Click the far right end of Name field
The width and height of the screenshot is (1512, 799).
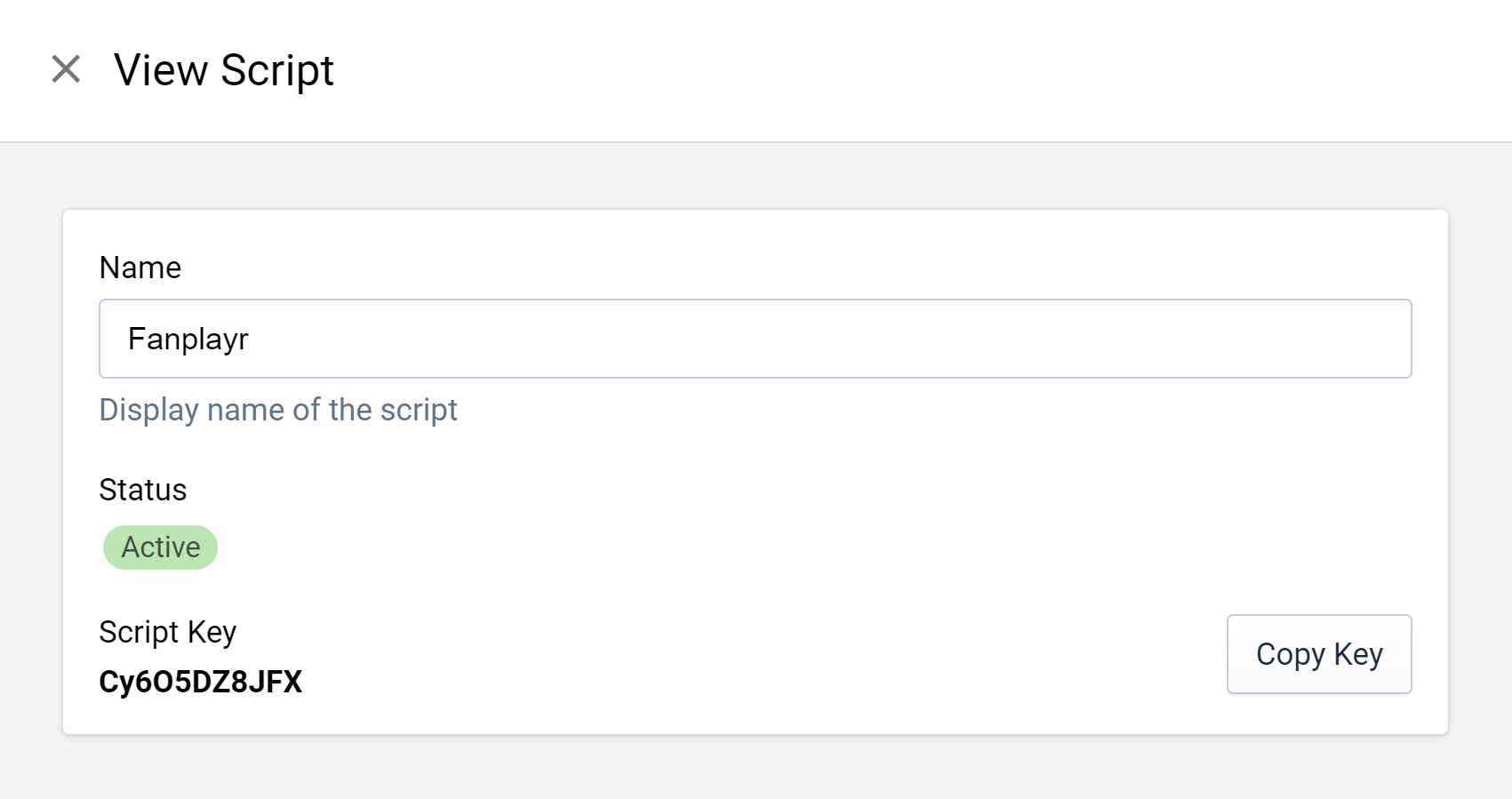(1387, 339)
